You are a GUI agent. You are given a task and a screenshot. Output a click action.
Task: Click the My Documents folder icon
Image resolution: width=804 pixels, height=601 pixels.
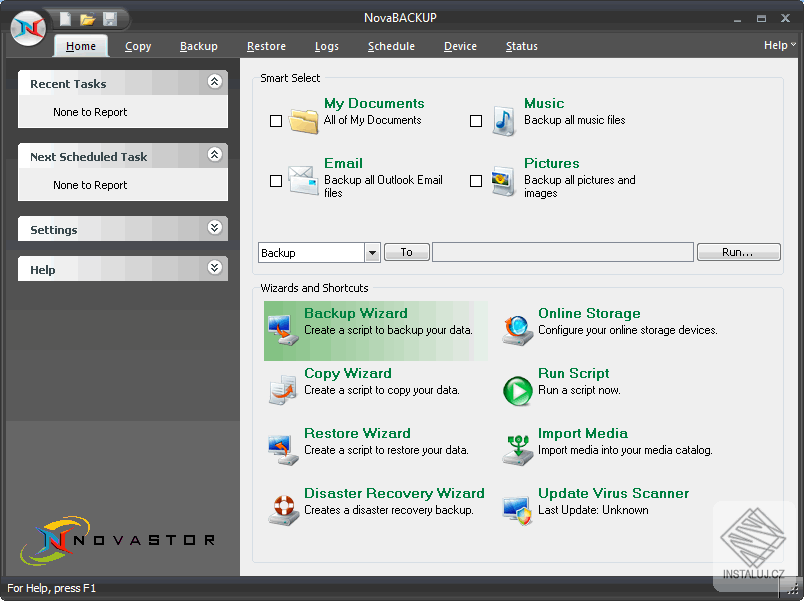pyautogui.click(x=304, y=121)
